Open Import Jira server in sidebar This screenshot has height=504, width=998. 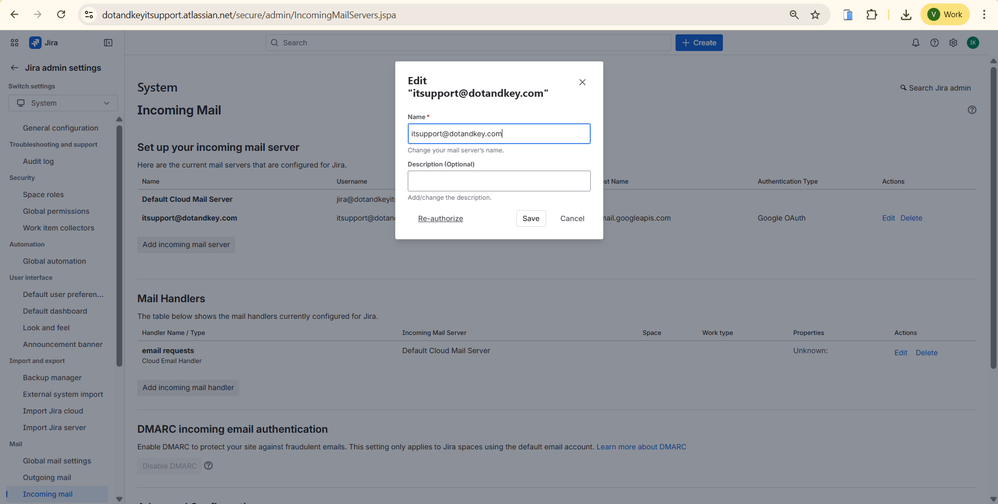(x=54, y=428)
